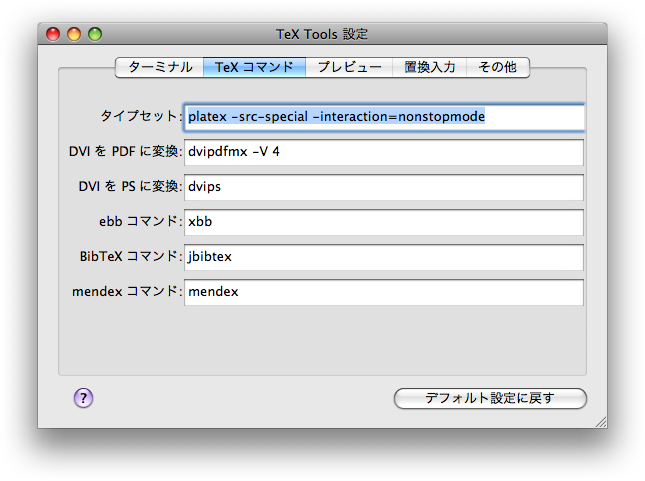This screenshot has height=481, width=645.
Task: Click the BibTeX コマンド jbibtex field
Action: tap(384, 257)
